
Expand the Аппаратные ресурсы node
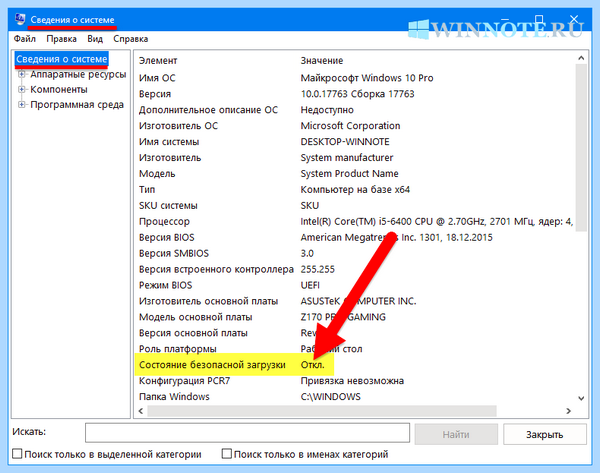coord(22,74)
